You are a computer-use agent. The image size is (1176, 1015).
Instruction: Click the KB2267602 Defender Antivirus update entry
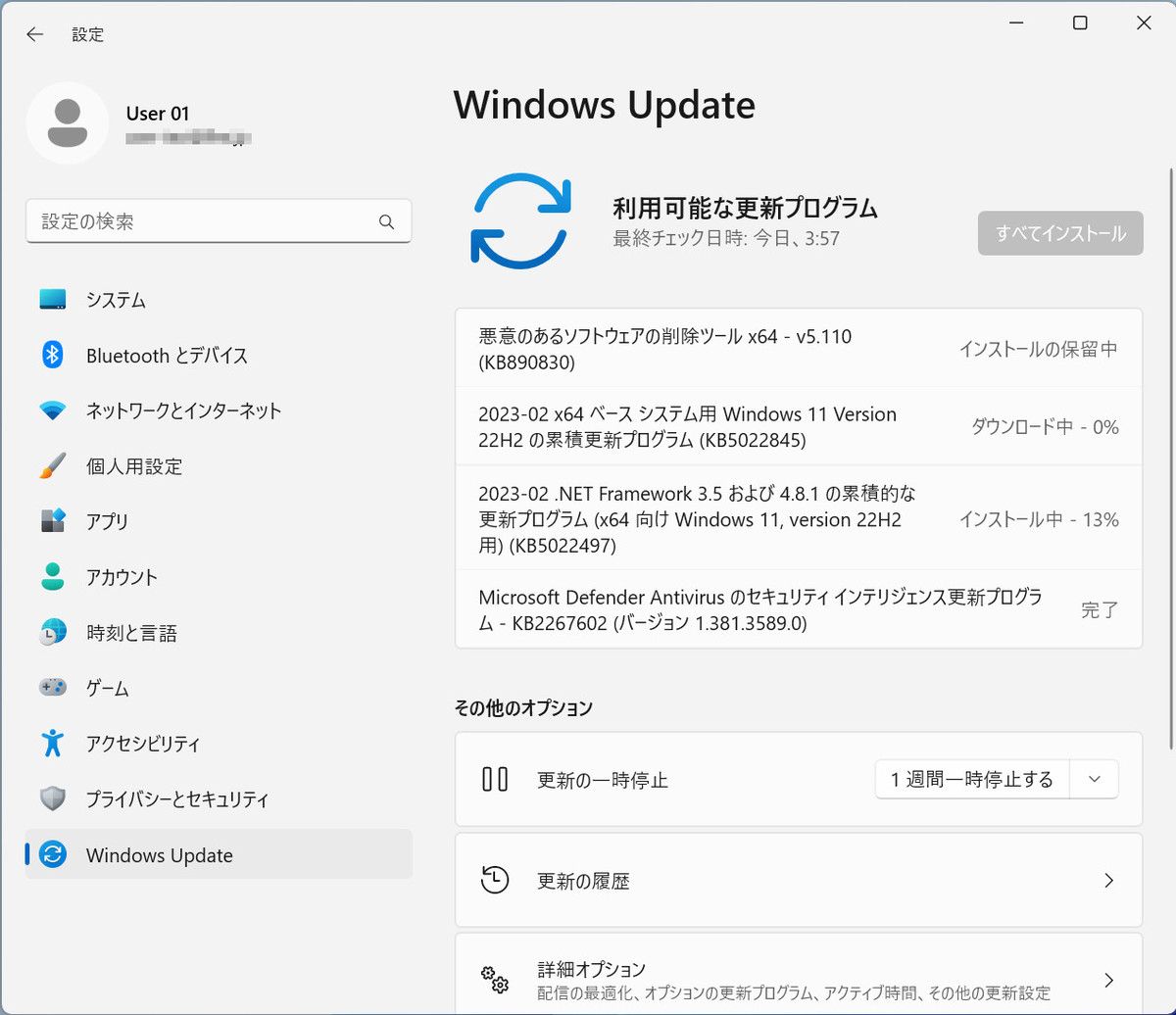(x=799, y=608)
